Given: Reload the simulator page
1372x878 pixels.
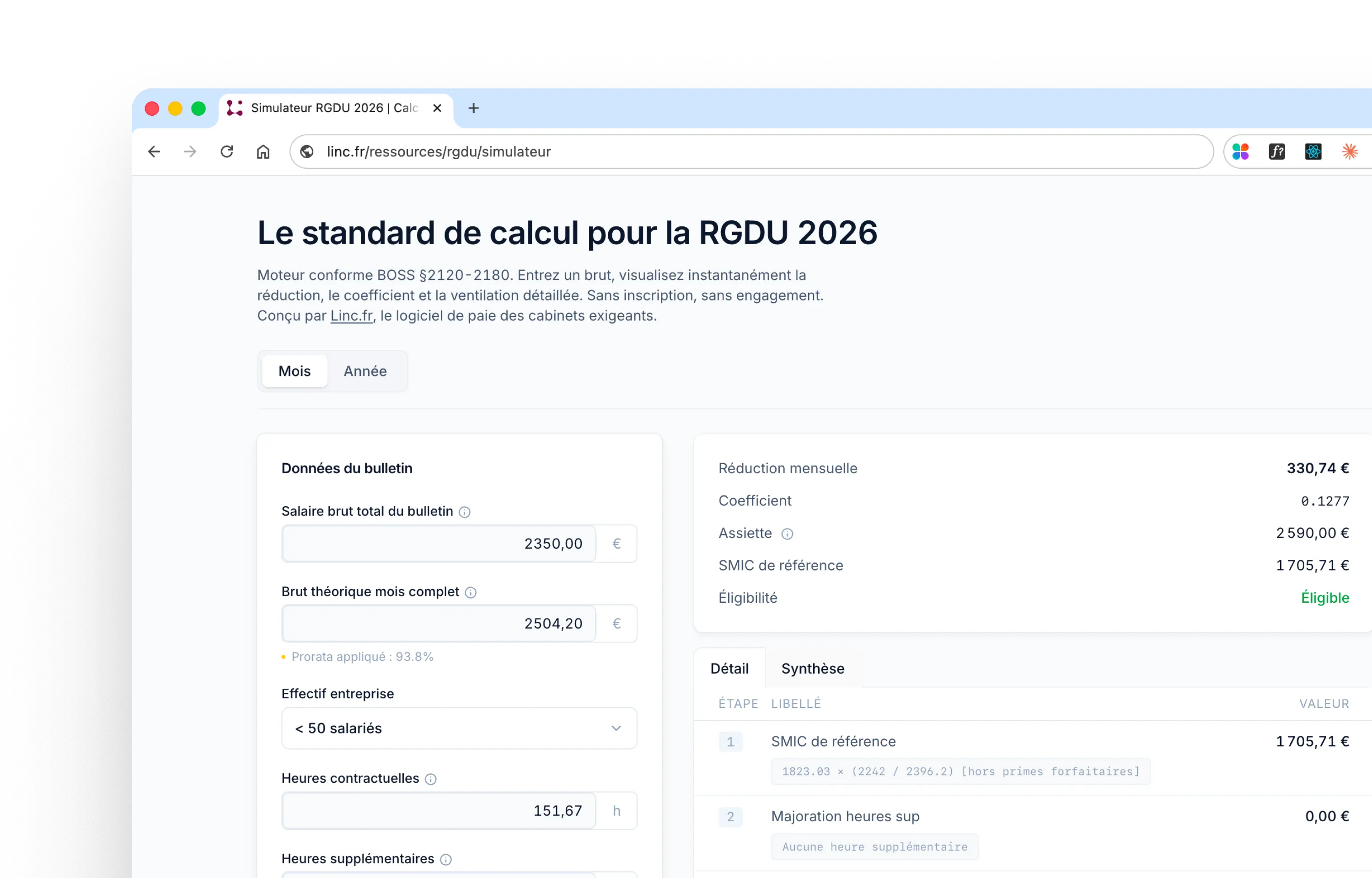Looking at the screenshot, I should (226, 152).
